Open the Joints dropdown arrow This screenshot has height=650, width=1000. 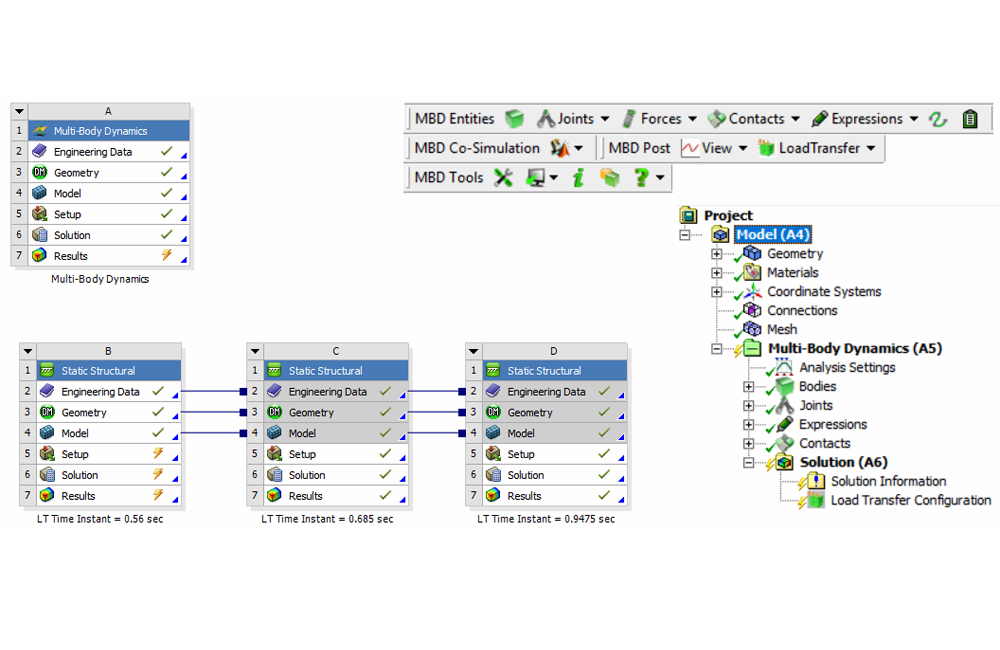(605, 118)
